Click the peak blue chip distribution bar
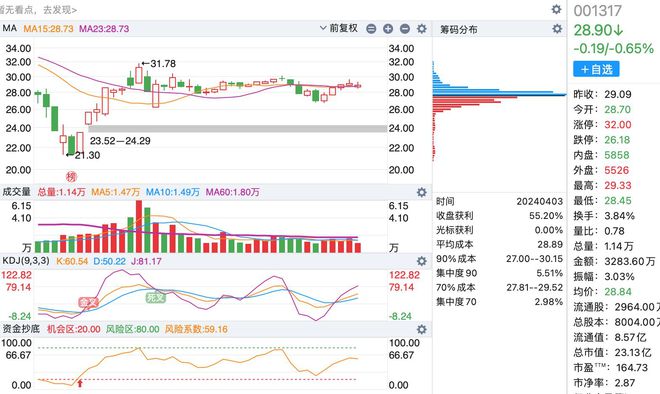Image resolution: width=660 pixels, height=394 pixels. click(499, 95)
